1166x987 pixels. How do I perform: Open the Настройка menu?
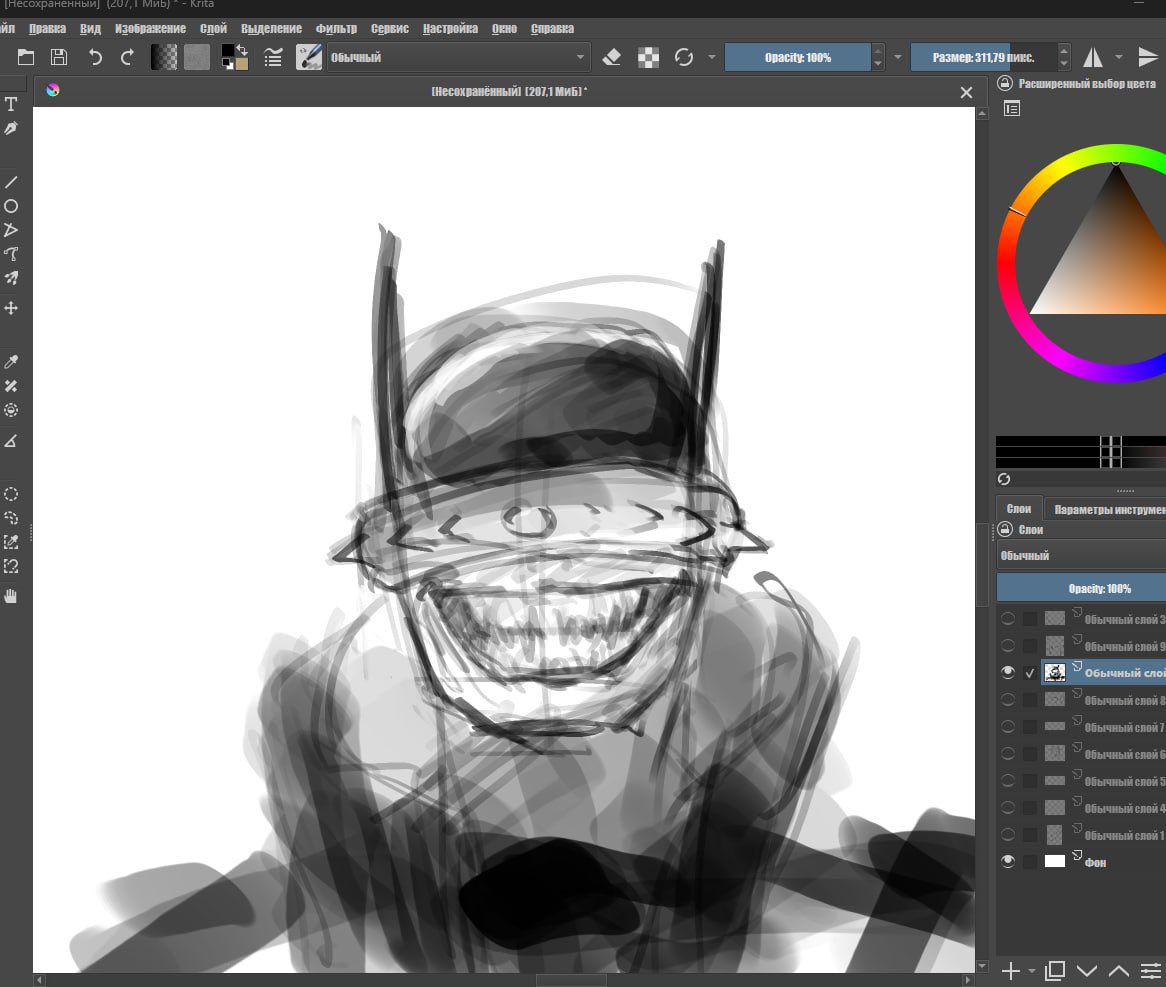pyautogui.click(x=451, y=28)
